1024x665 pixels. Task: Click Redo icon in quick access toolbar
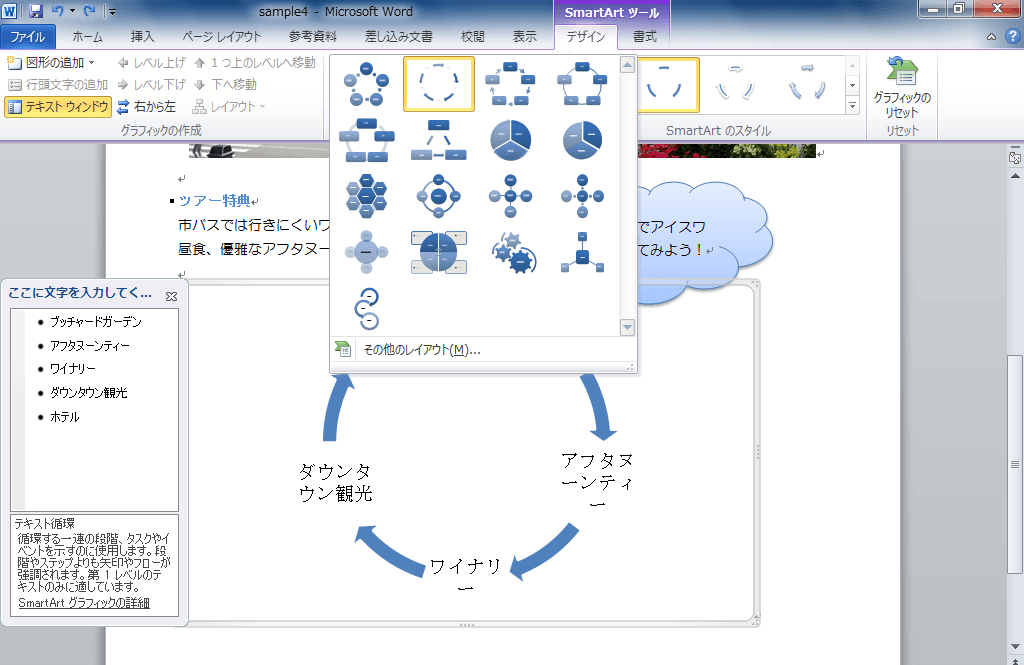point(89,11)
